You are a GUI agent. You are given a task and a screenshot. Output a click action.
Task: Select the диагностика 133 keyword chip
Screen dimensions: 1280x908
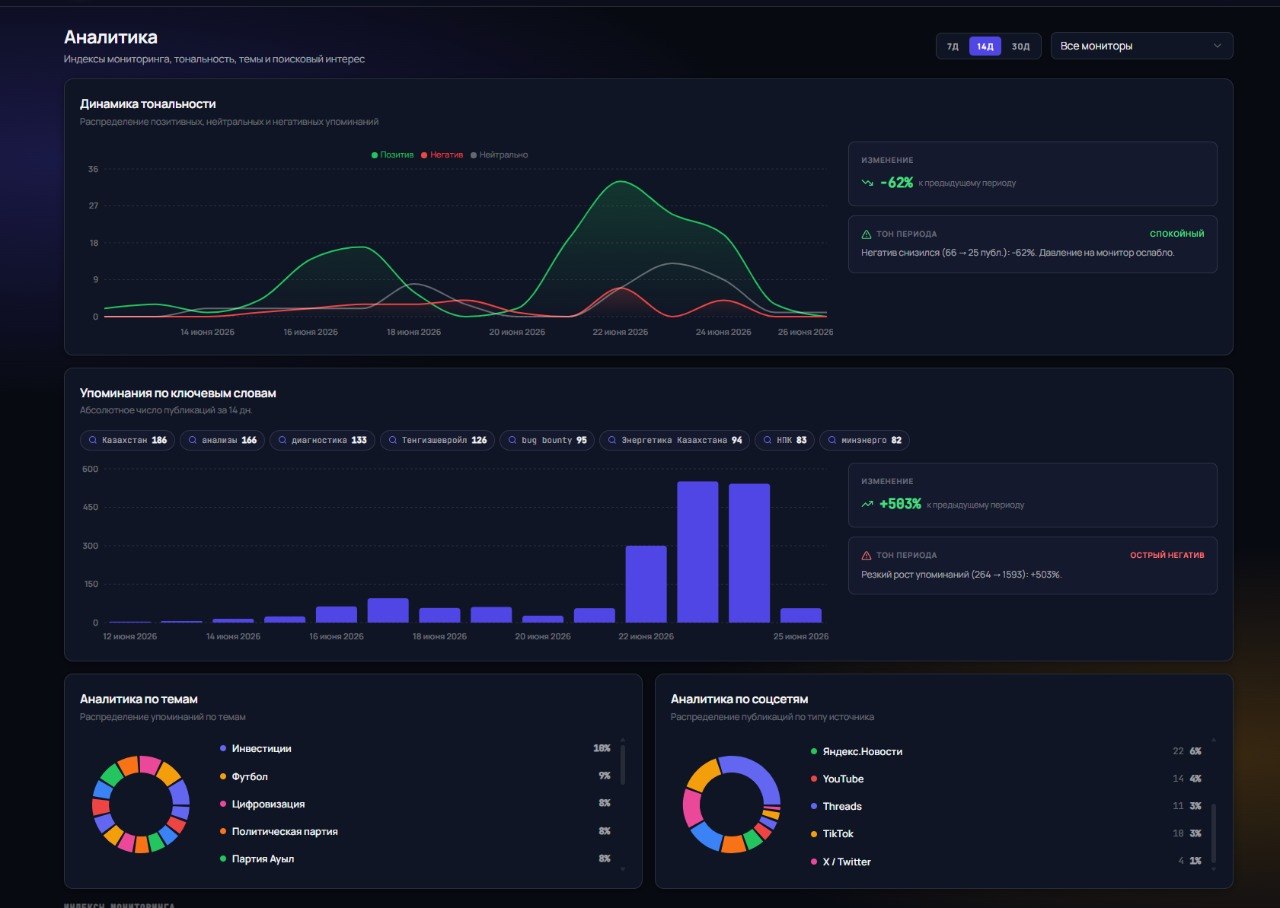[x=322, y=440]
